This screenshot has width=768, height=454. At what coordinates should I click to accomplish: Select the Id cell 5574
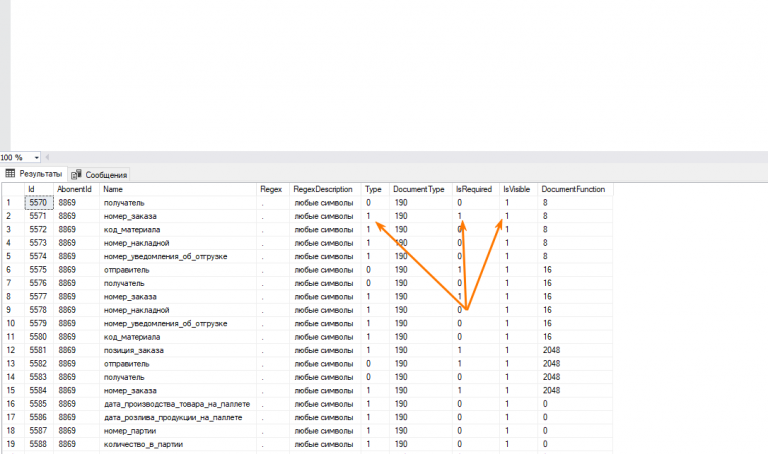[39, 256]
